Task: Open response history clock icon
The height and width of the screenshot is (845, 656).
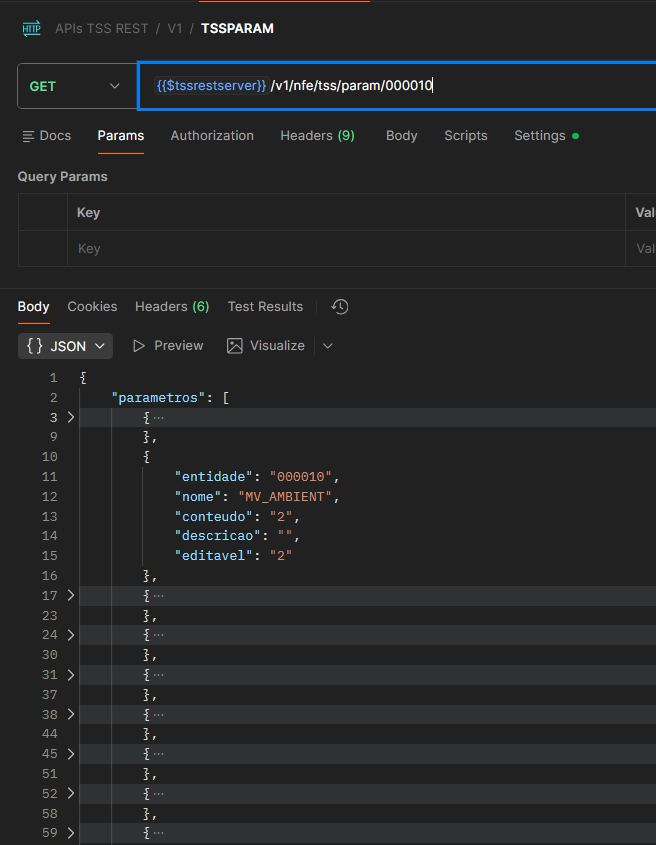Action: [x=340, y=307]
